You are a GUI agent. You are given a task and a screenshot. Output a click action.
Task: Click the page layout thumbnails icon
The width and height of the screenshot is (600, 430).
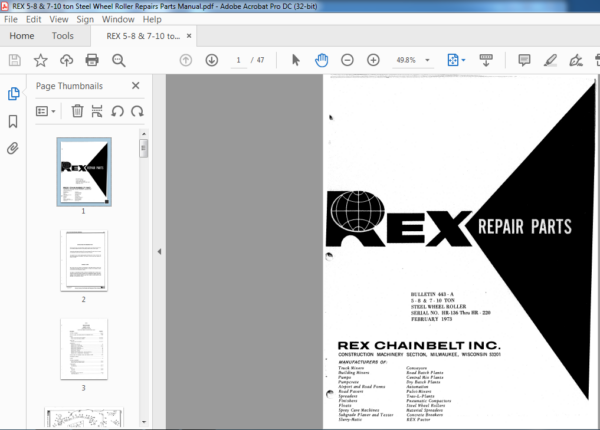pyautogui.click(x=97, y=111)
